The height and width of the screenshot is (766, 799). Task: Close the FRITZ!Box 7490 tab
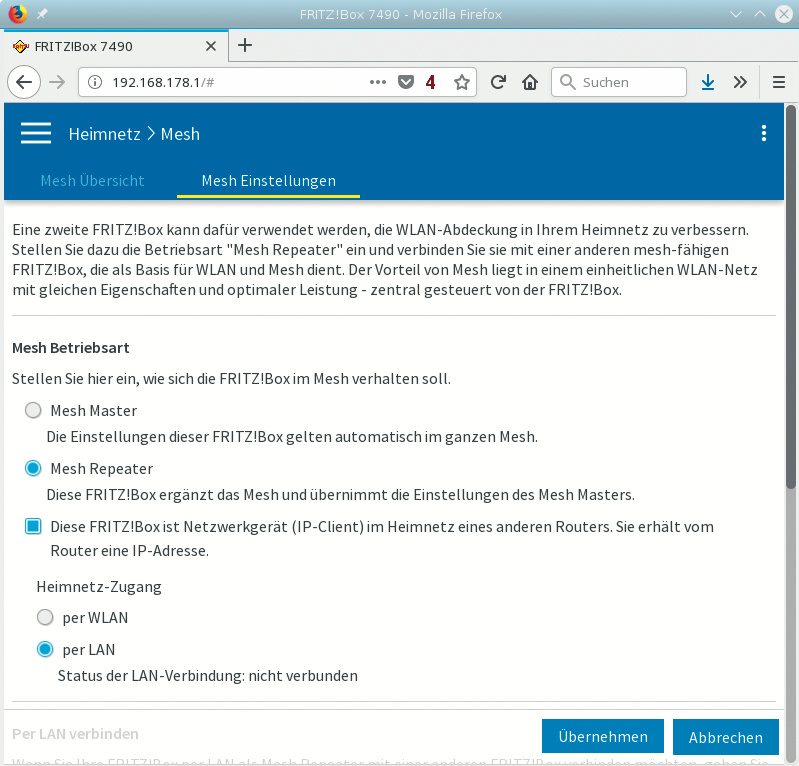click(x=210, y=46)
